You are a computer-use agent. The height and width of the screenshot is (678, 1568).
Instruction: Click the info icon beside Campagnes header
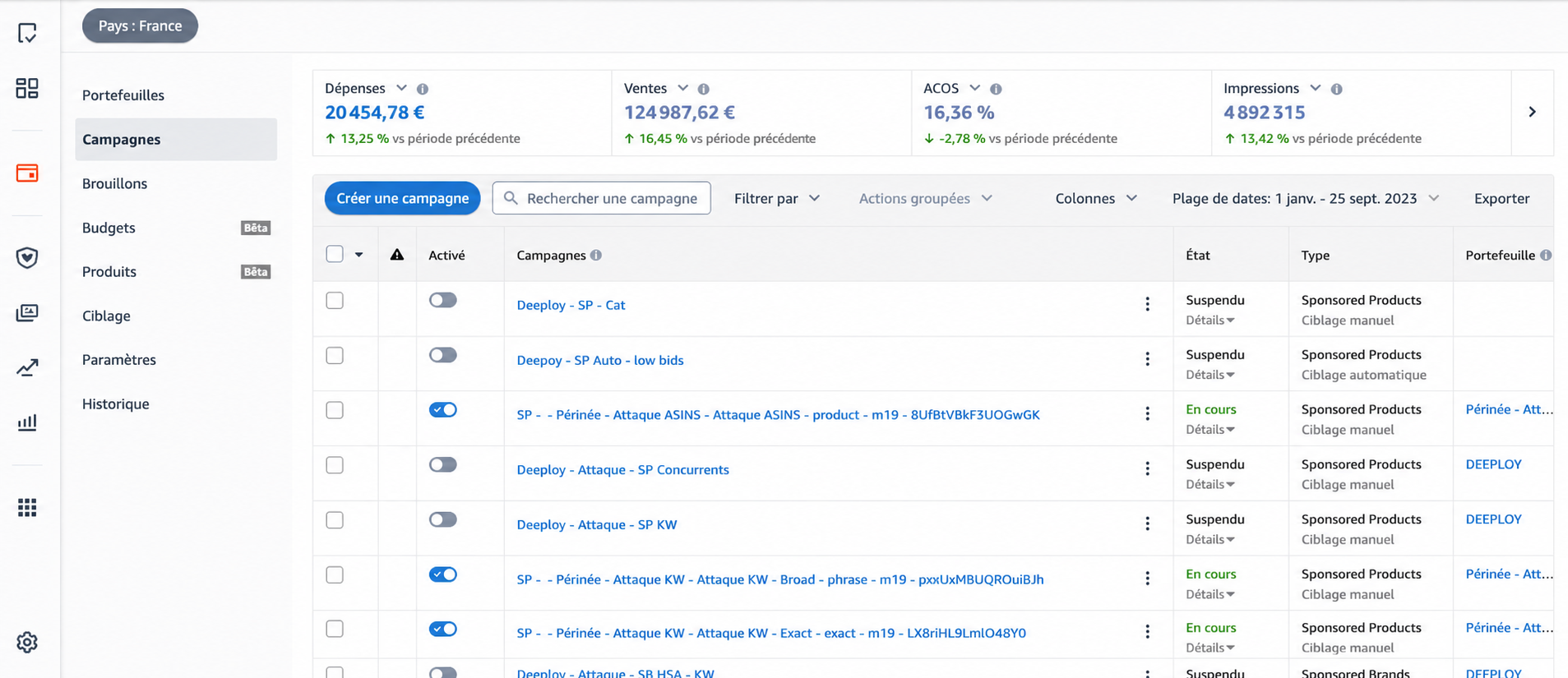(596, 255)
